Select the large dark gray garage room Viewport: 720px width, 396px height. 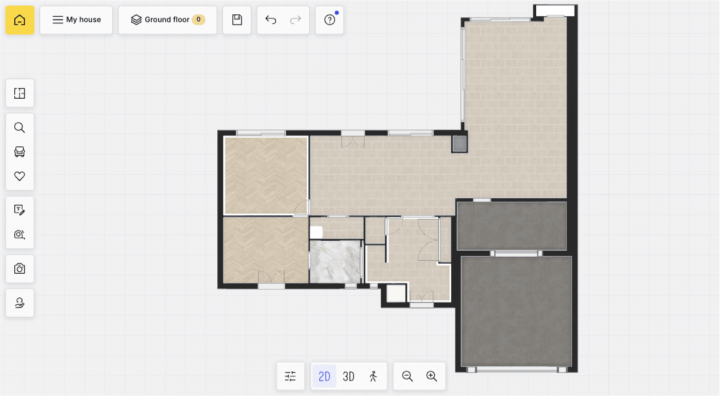click(x=517, y=311)
